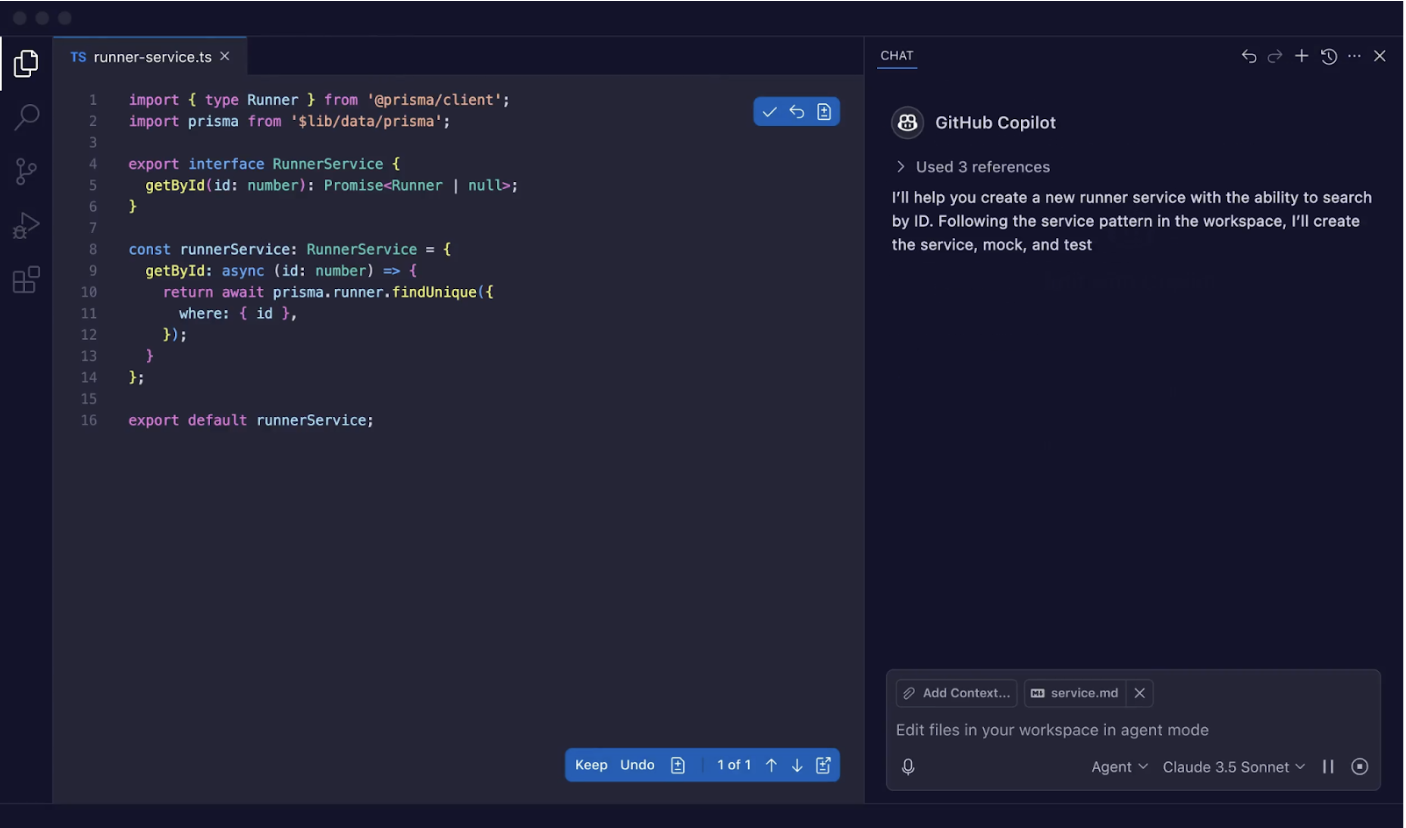This screenshot has height=828, width=1406.
Task: Stop the running chat request
Action: click(1359, 767)
